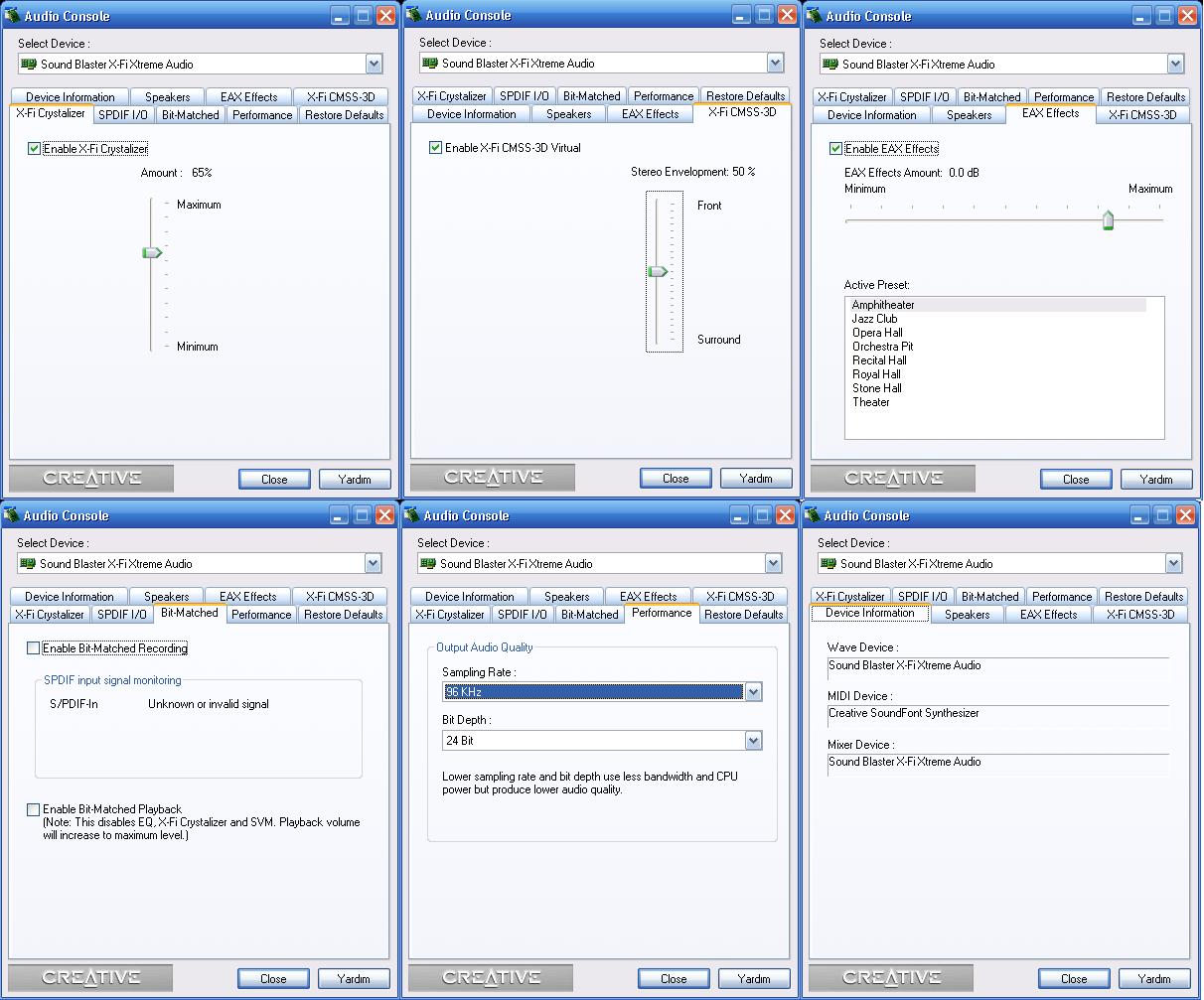The height and width of the screenshot is (1000, 1204).
Task: Click the MIDI Device field
Action: pos(998,714)
